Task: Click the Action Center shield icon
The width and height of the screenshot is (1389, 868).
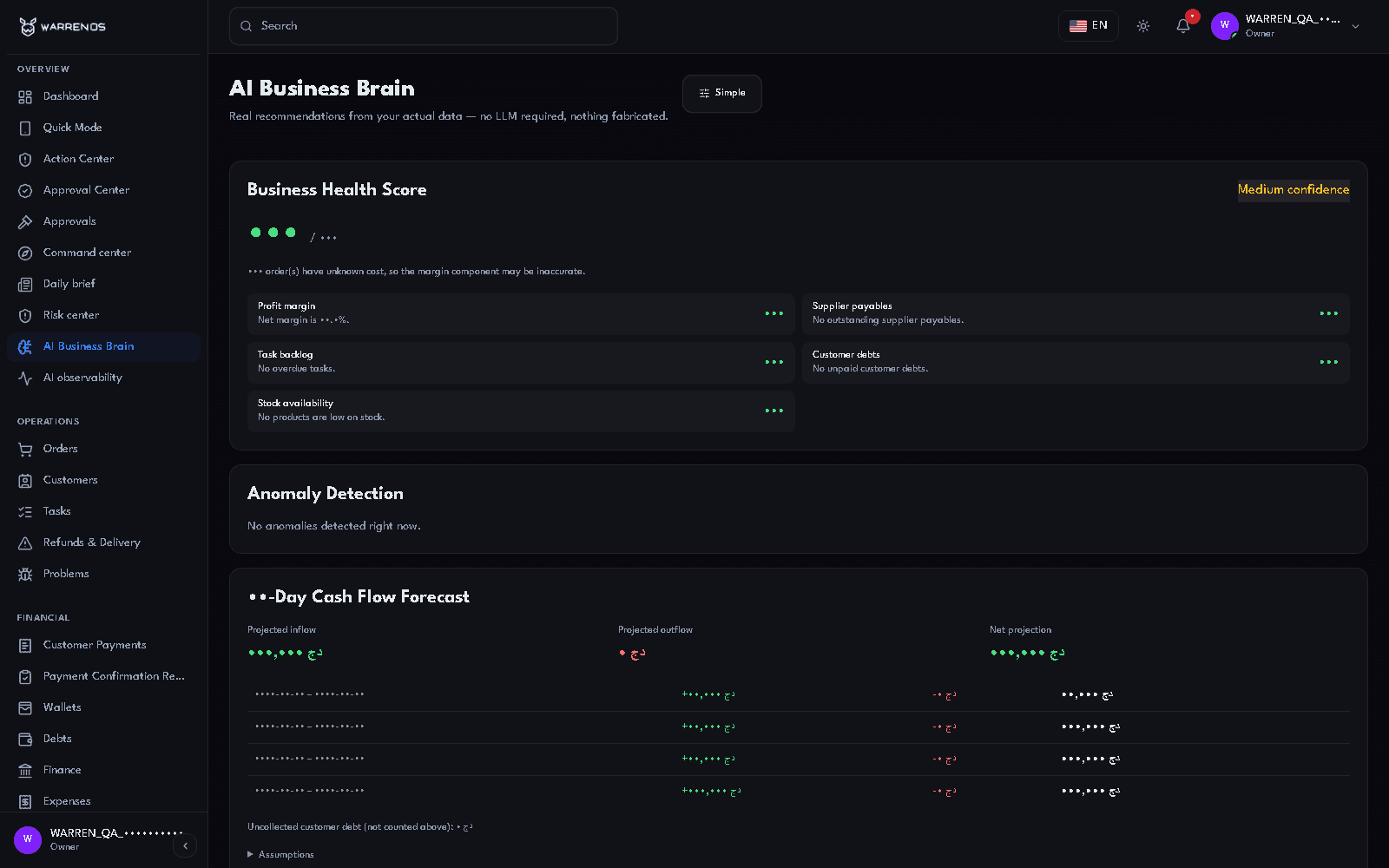Action: pos(25,159)
